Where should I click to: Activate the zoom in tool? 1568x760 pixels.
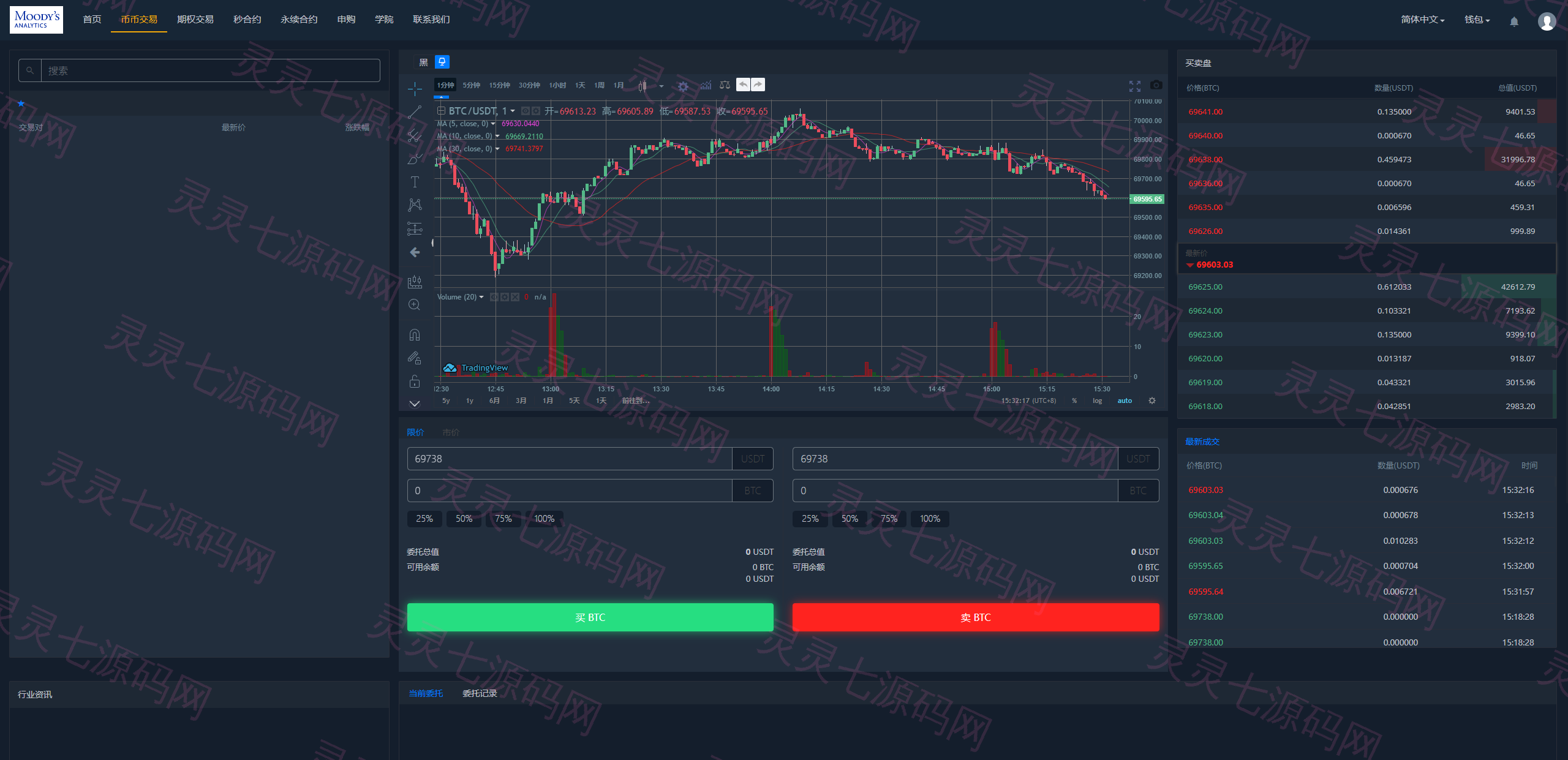click(415, 304)
